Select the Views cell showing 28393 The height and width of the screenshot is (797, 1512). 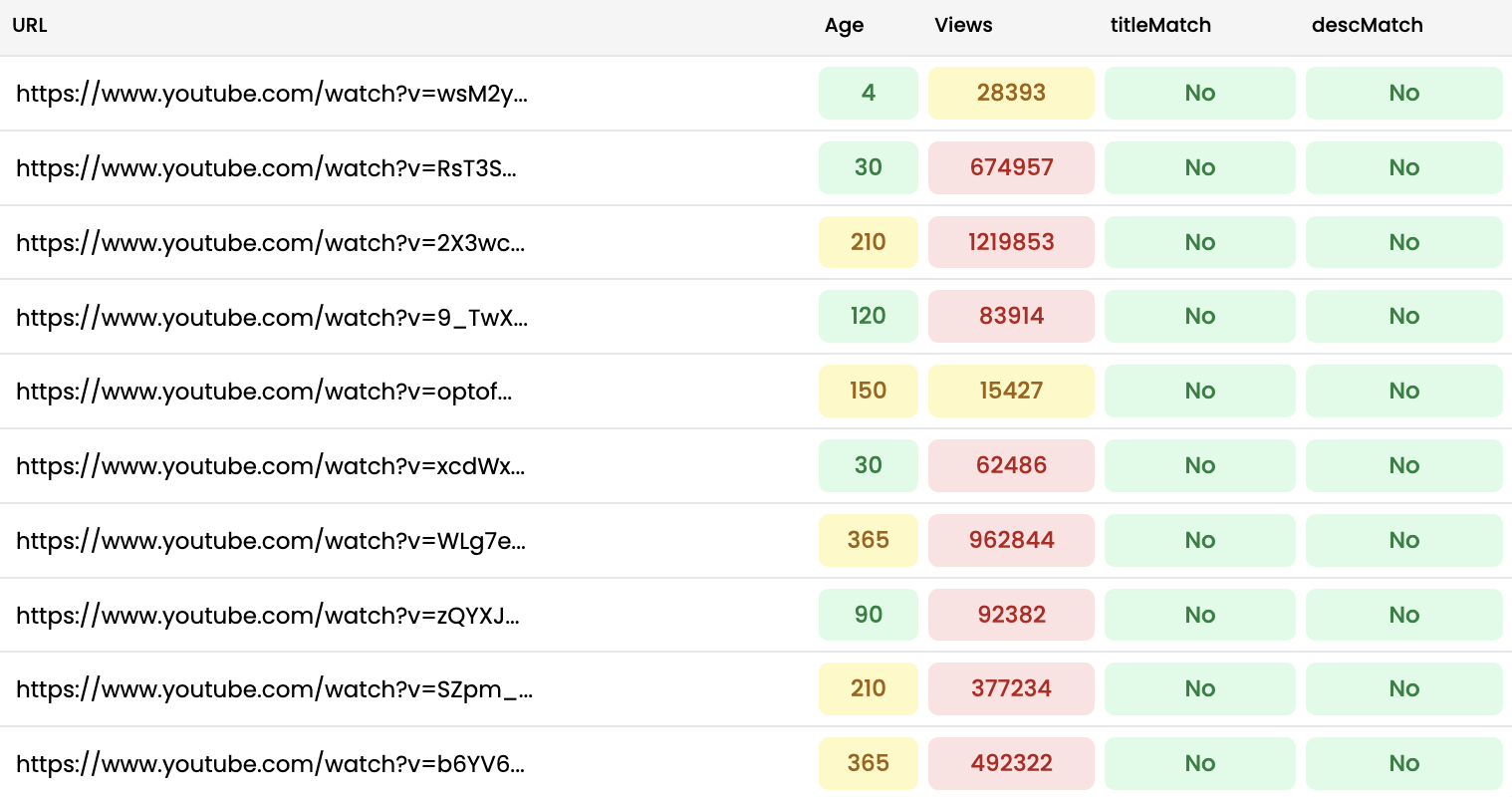(x=1011, y=94)
